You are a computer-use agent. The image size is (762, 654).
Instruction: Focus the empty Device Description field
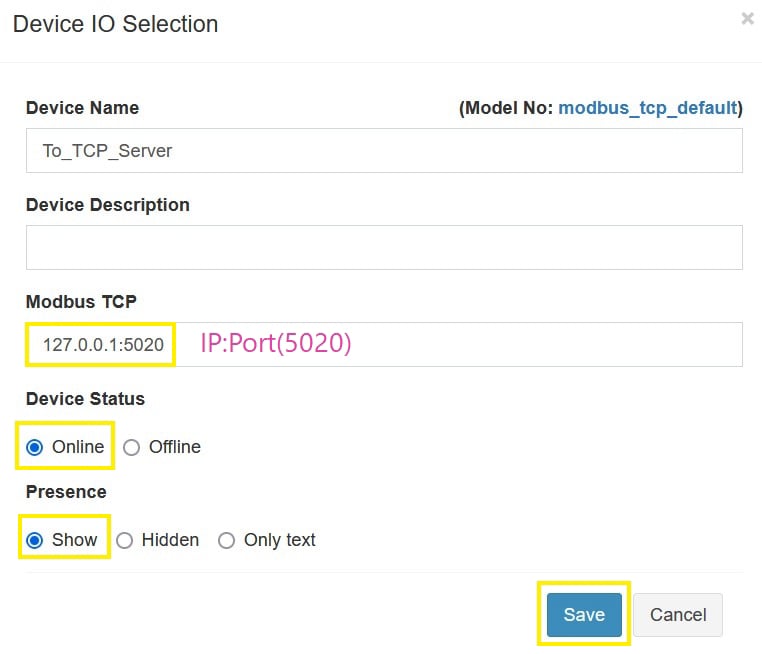pos(384,247)
